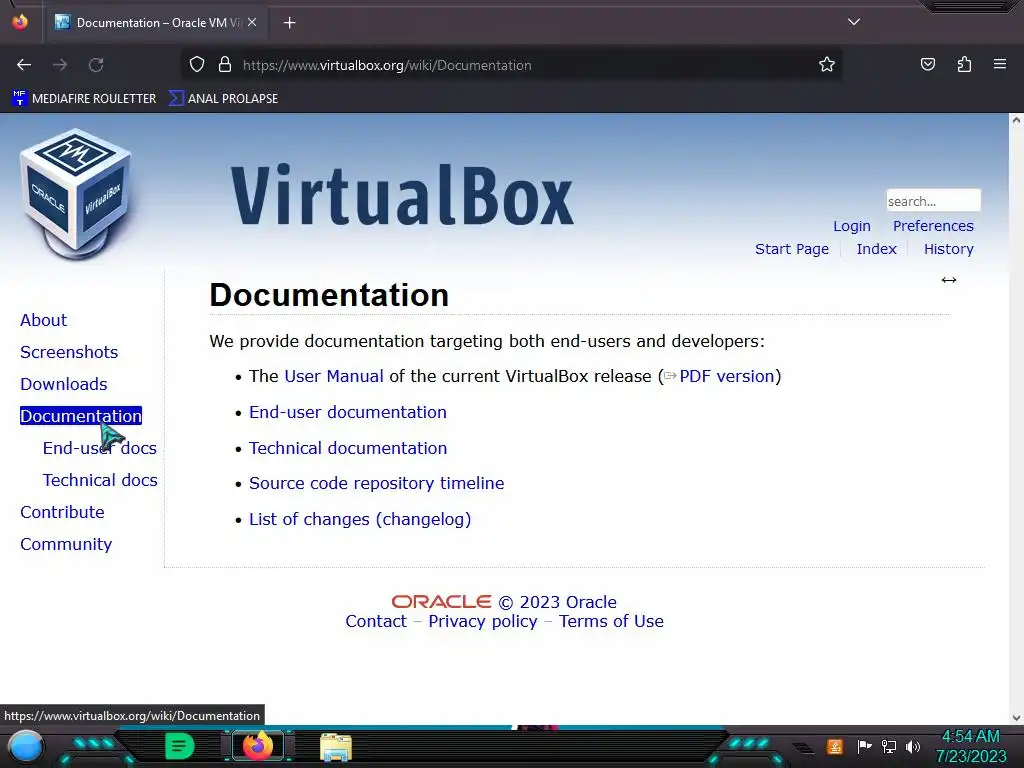Open the Contact footer link

tap(376, 621)
